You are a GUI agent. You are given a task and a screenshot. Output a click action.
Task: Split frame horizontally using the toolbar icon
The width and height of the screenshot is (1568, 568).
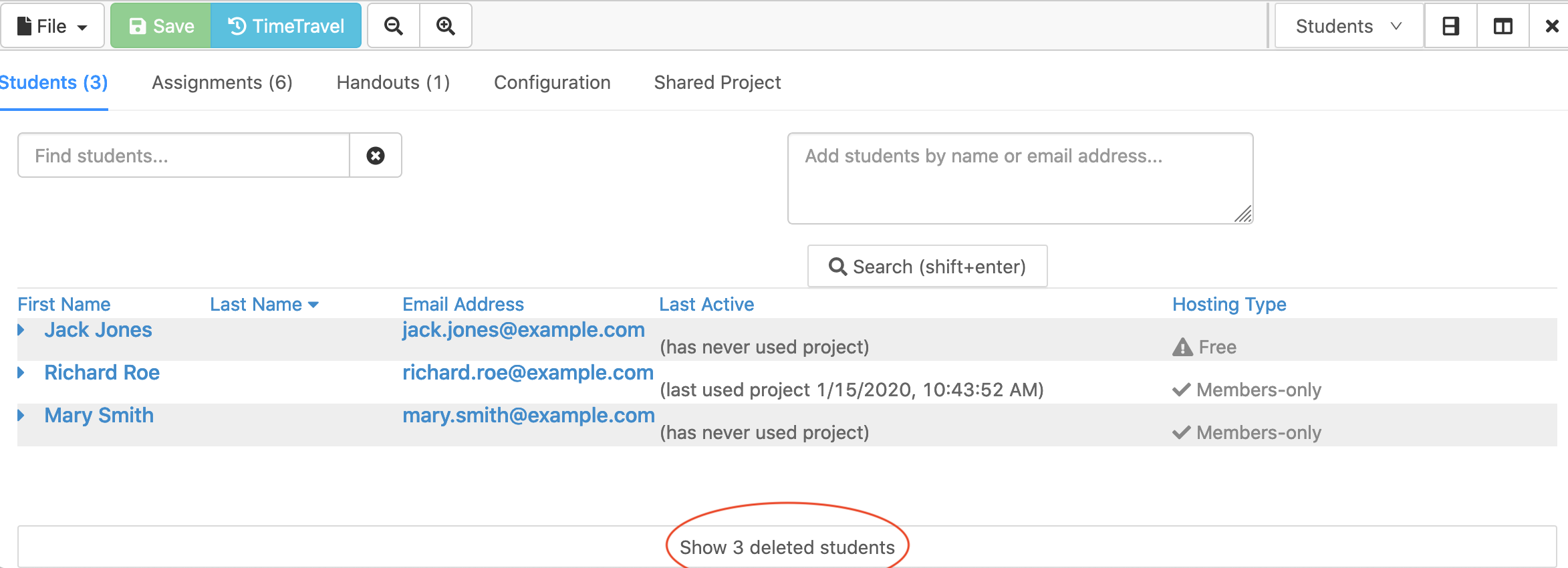pos(1450,26)
